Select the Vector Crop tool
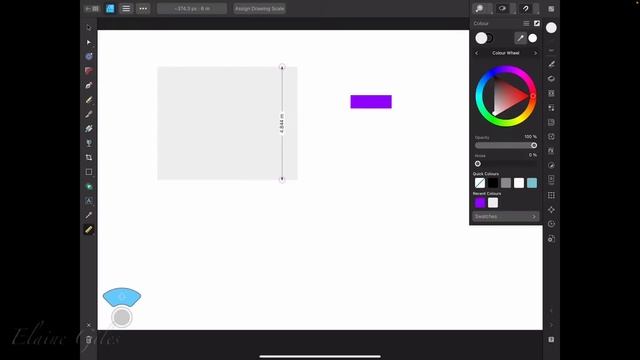640x360 pixels. tap(89, 158)
